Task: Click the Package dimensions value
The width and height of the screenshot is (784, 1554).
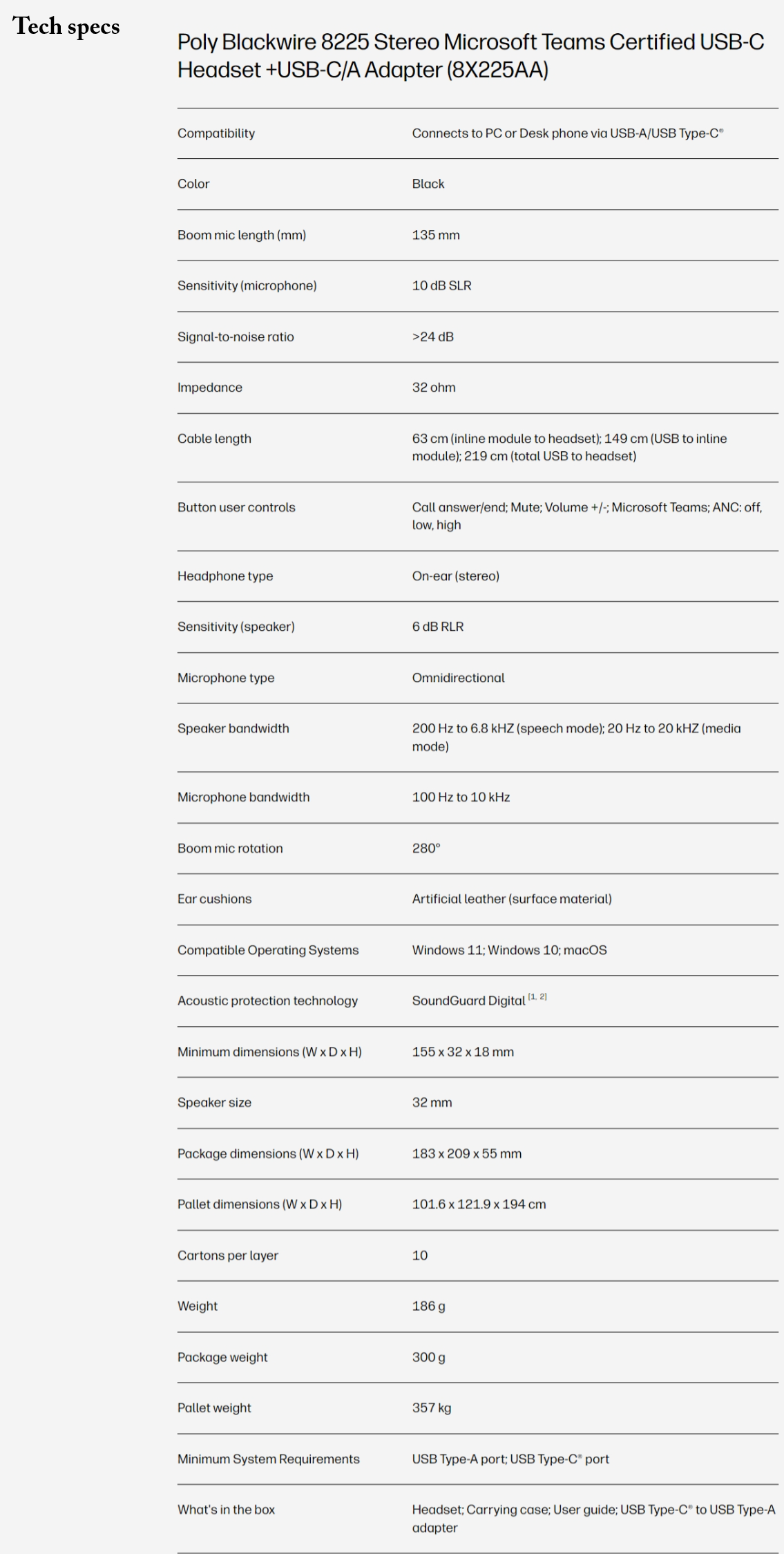Action: [x=467, y=1153]
